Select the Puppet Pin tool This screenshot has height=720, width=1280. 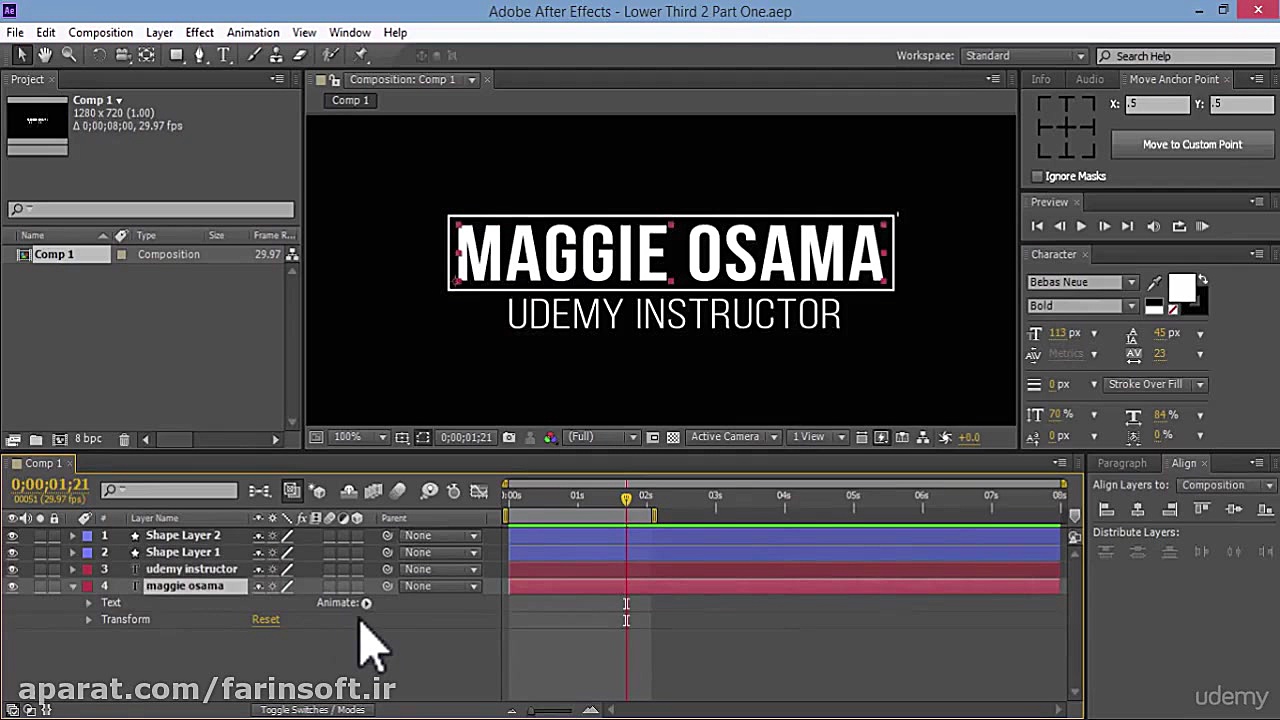pos(361,55)
